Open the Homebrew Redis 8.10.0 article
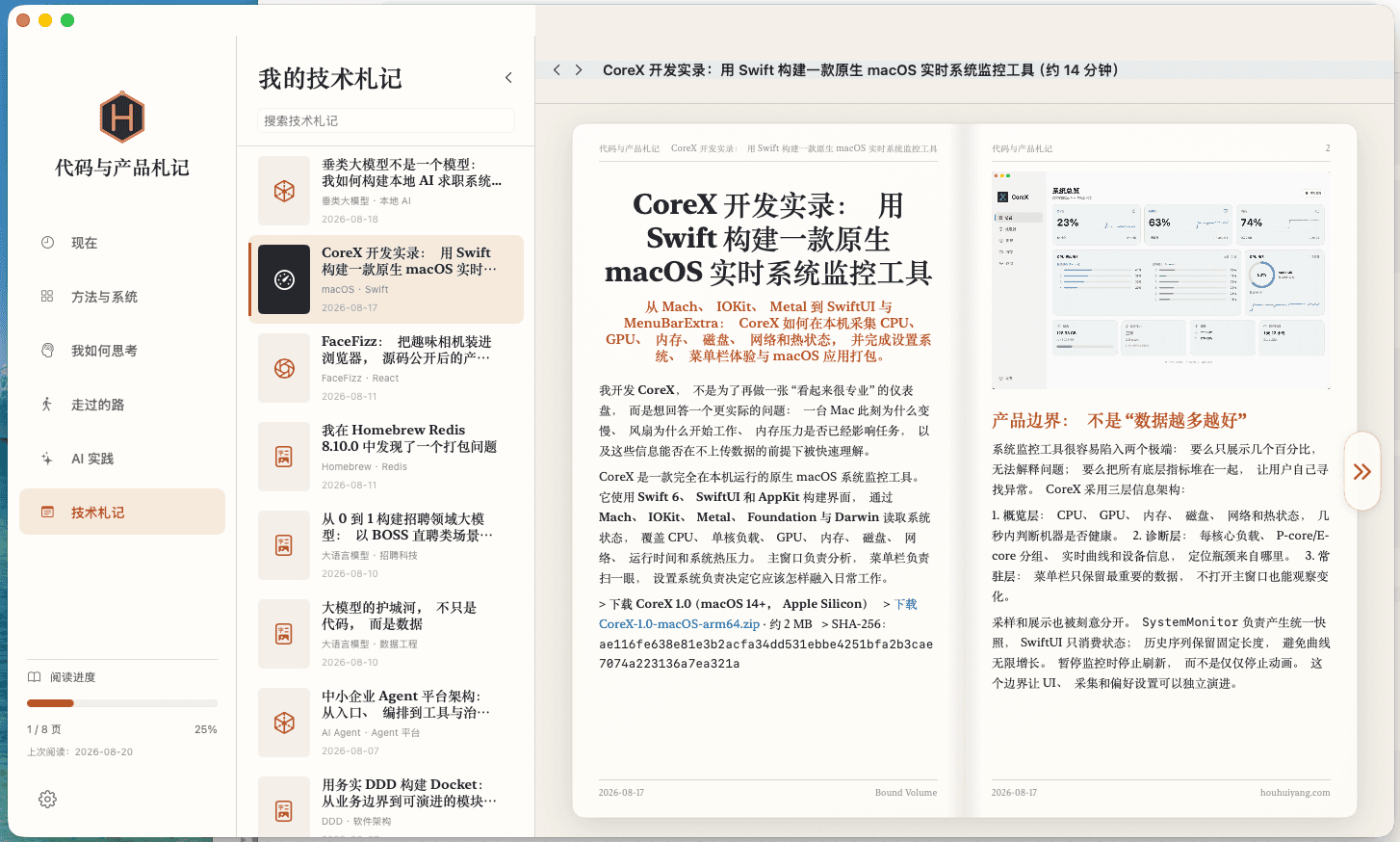Screen dimensions: 1400x842 click(386, 457)
